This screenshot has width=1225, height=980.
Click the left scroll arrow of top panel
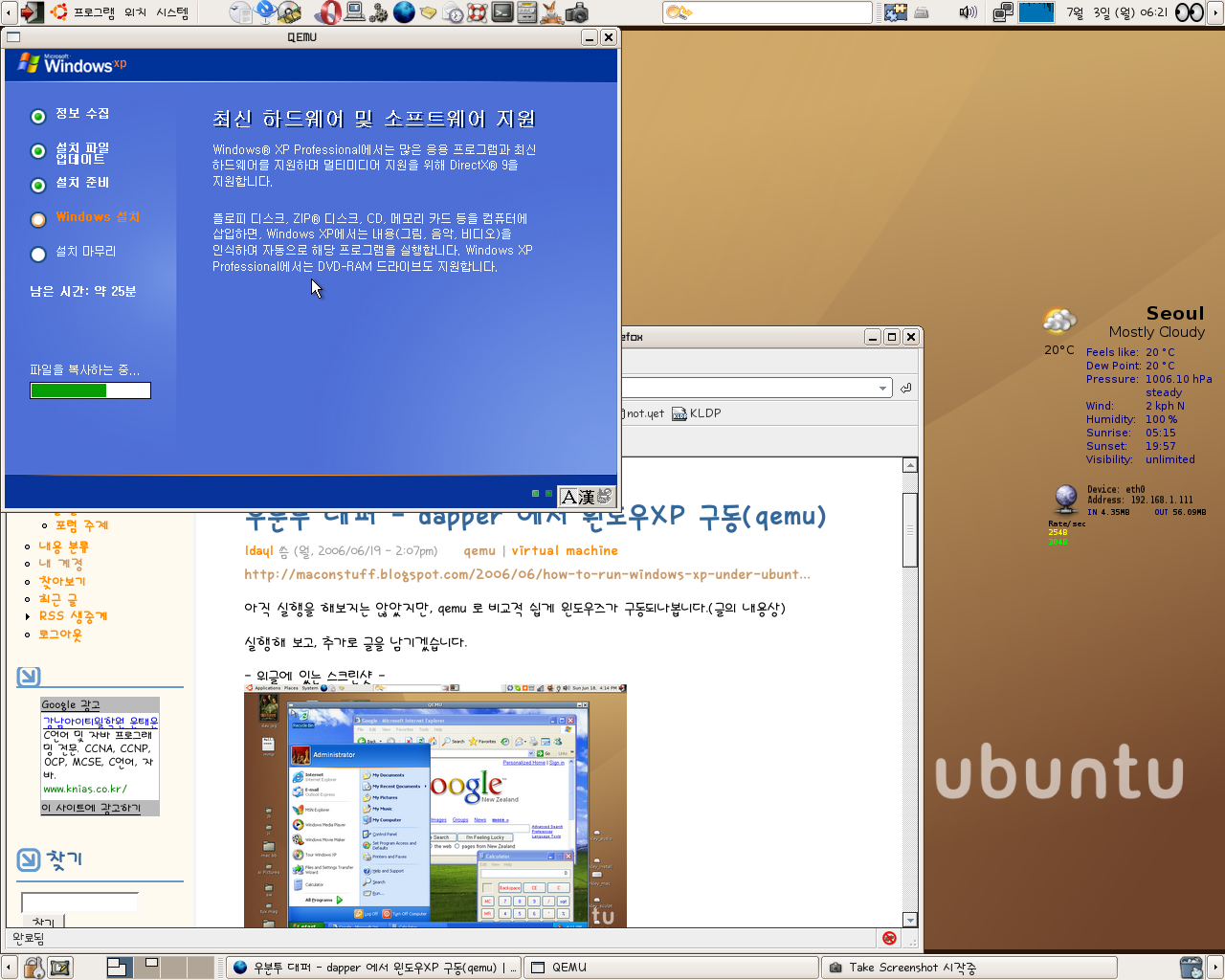pos(9,12)
